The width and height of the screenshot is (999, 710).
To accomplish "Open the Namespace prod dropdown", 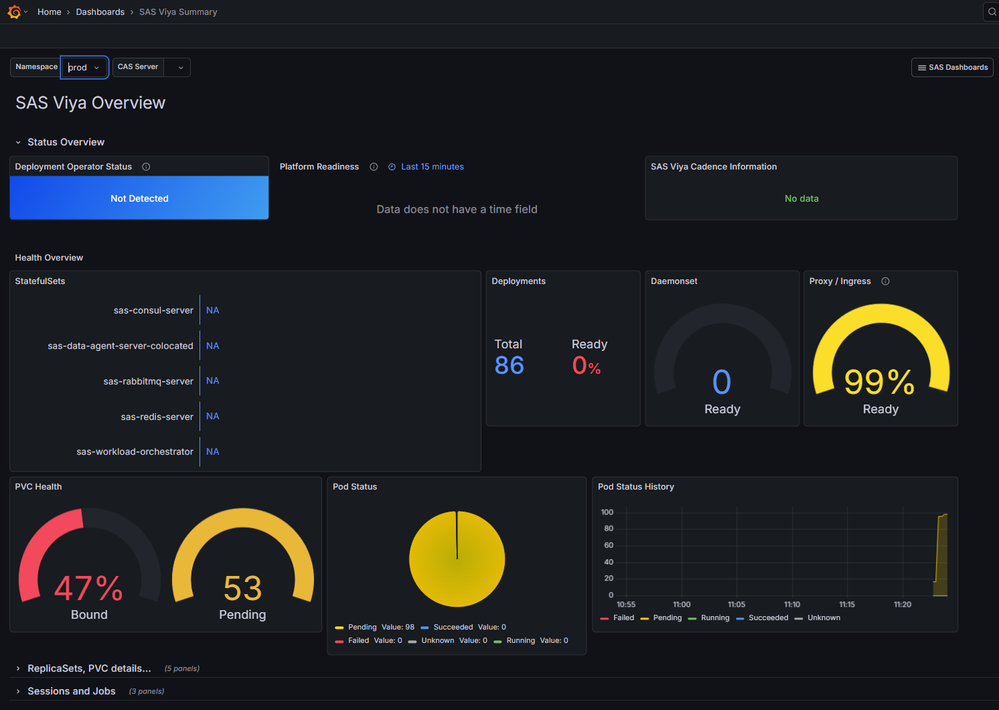I will [84, 68].
